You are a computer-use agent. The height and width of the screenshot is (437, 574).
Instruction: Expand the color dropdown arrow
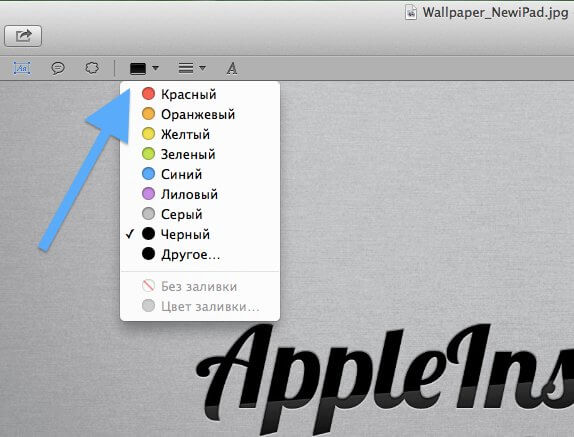point(156,68)
